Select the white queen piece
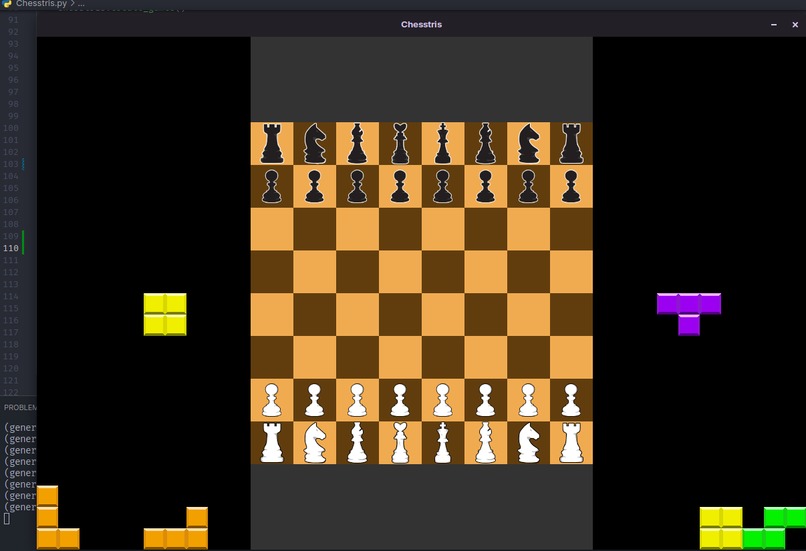 pyautogui.click(x=400, y=443)
